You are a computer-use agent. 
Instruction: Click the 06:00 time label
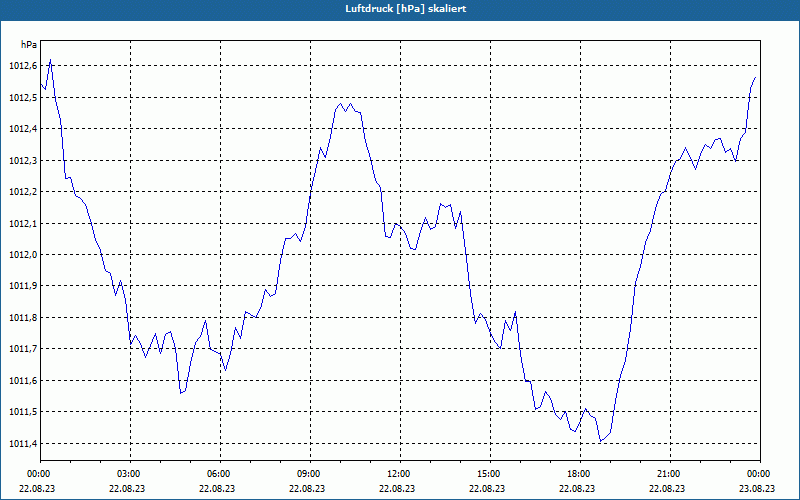220,474
